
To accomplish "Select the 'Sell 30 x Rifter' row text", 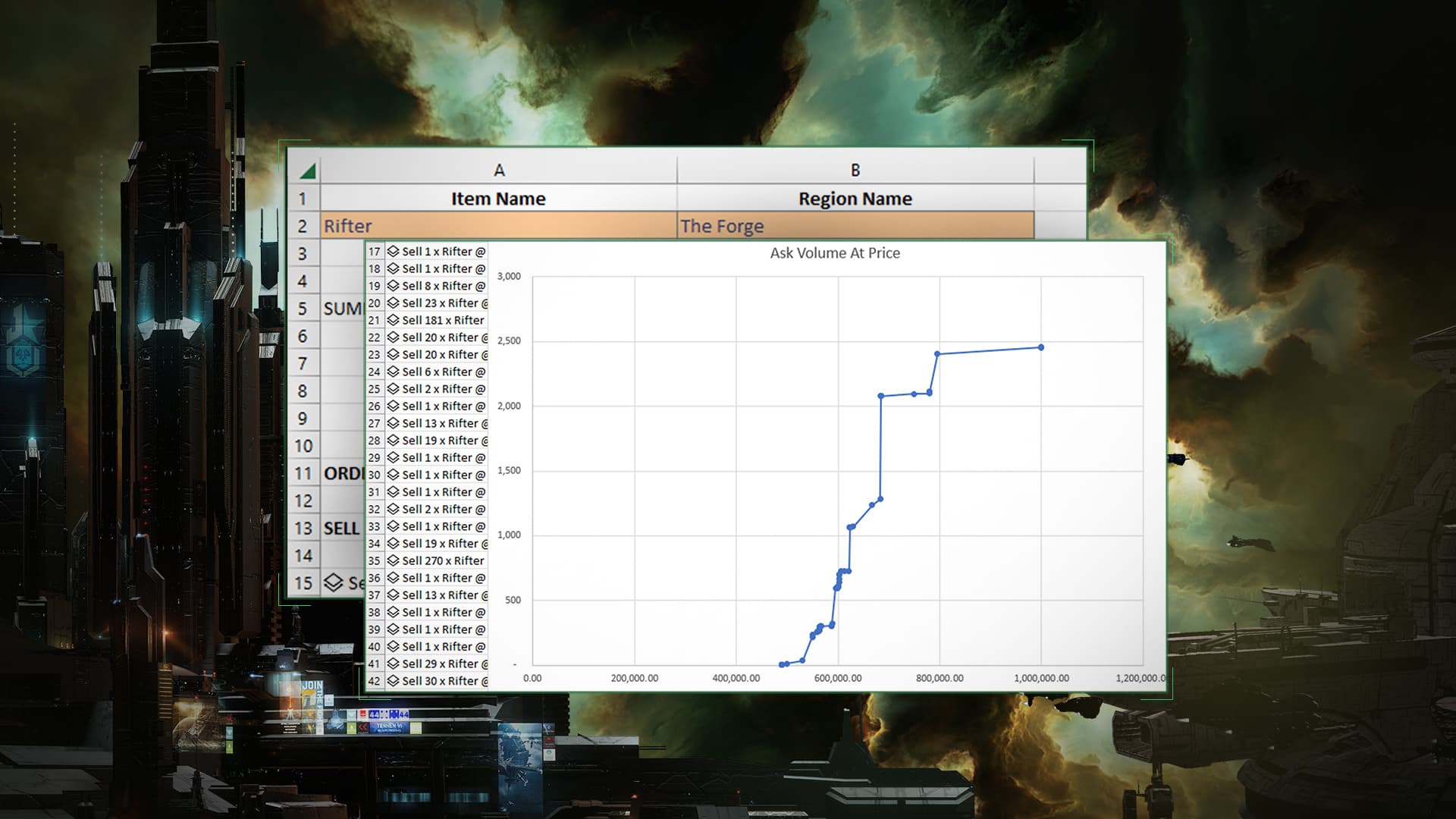I will (x=445, y=681).
